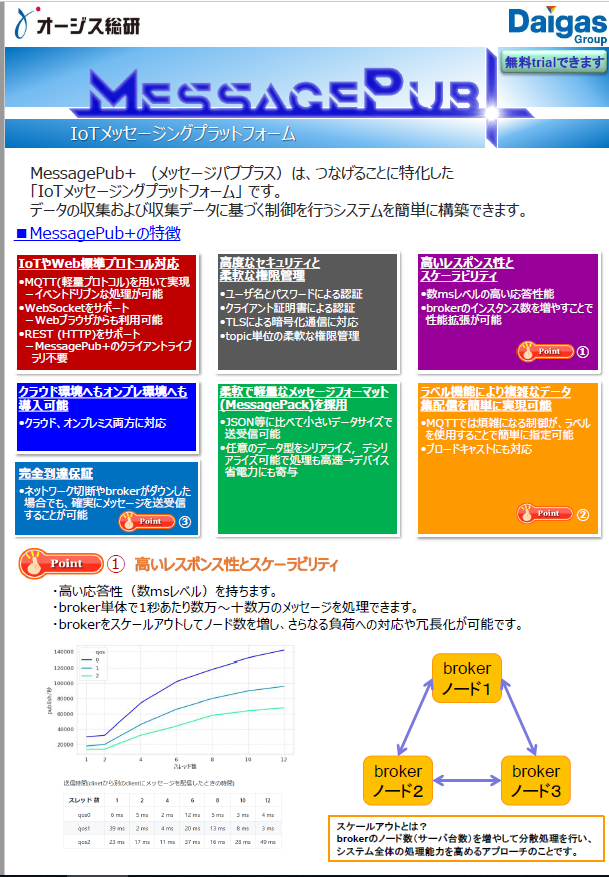Click the 高い応答性（数msレベル）を持ちます line
Image resolution: width=609 pixels, height=877 pixels.
point(165,591)
